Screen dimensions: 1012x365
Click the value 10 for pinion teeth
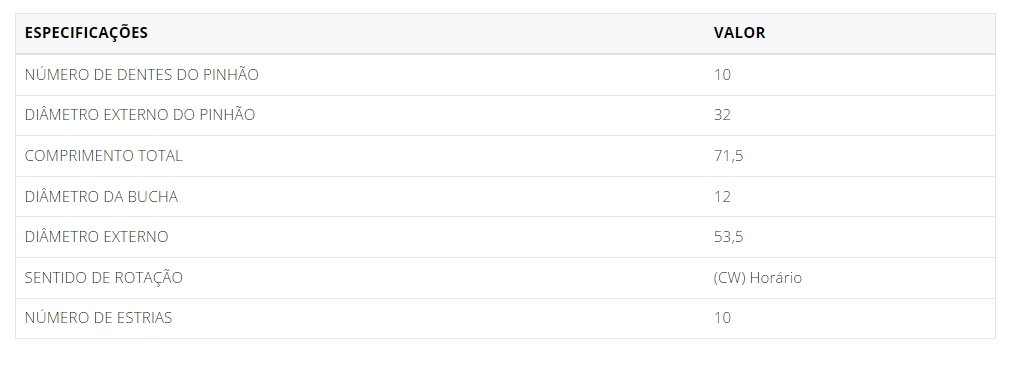click(x=722, y=75)
